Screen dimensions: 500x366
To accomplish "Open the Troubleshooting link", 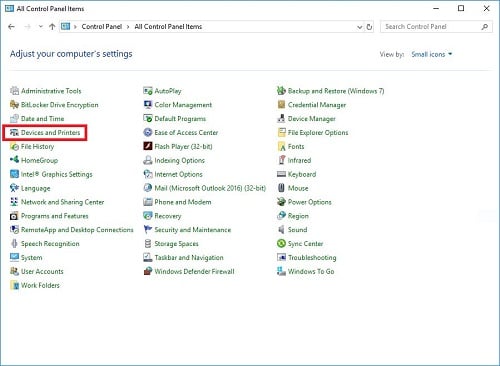I will click(x=312, y=257).
